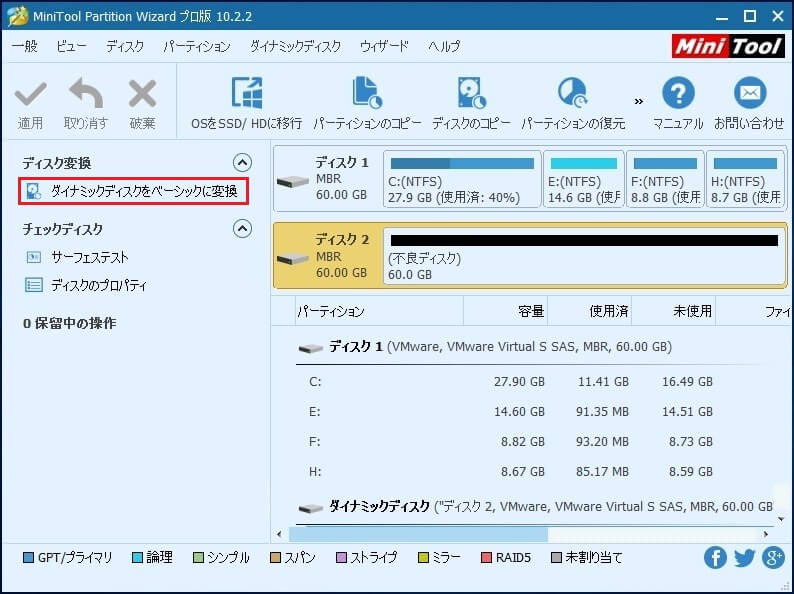Select E:(NTFS) partition block in disk map
This screenshot has width=794, height=594.
[x=583, y=179]
